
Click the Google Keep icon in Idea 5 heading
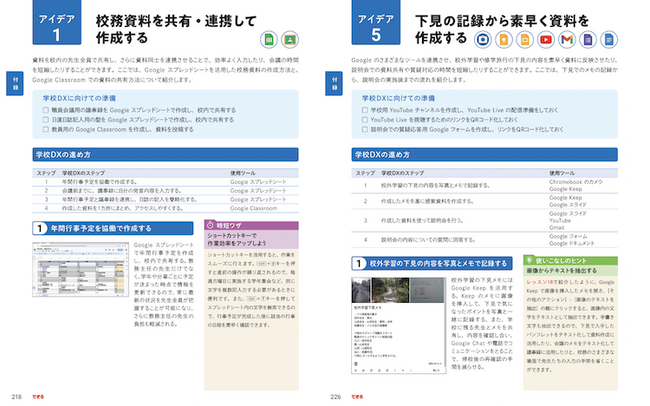(503, 39)
